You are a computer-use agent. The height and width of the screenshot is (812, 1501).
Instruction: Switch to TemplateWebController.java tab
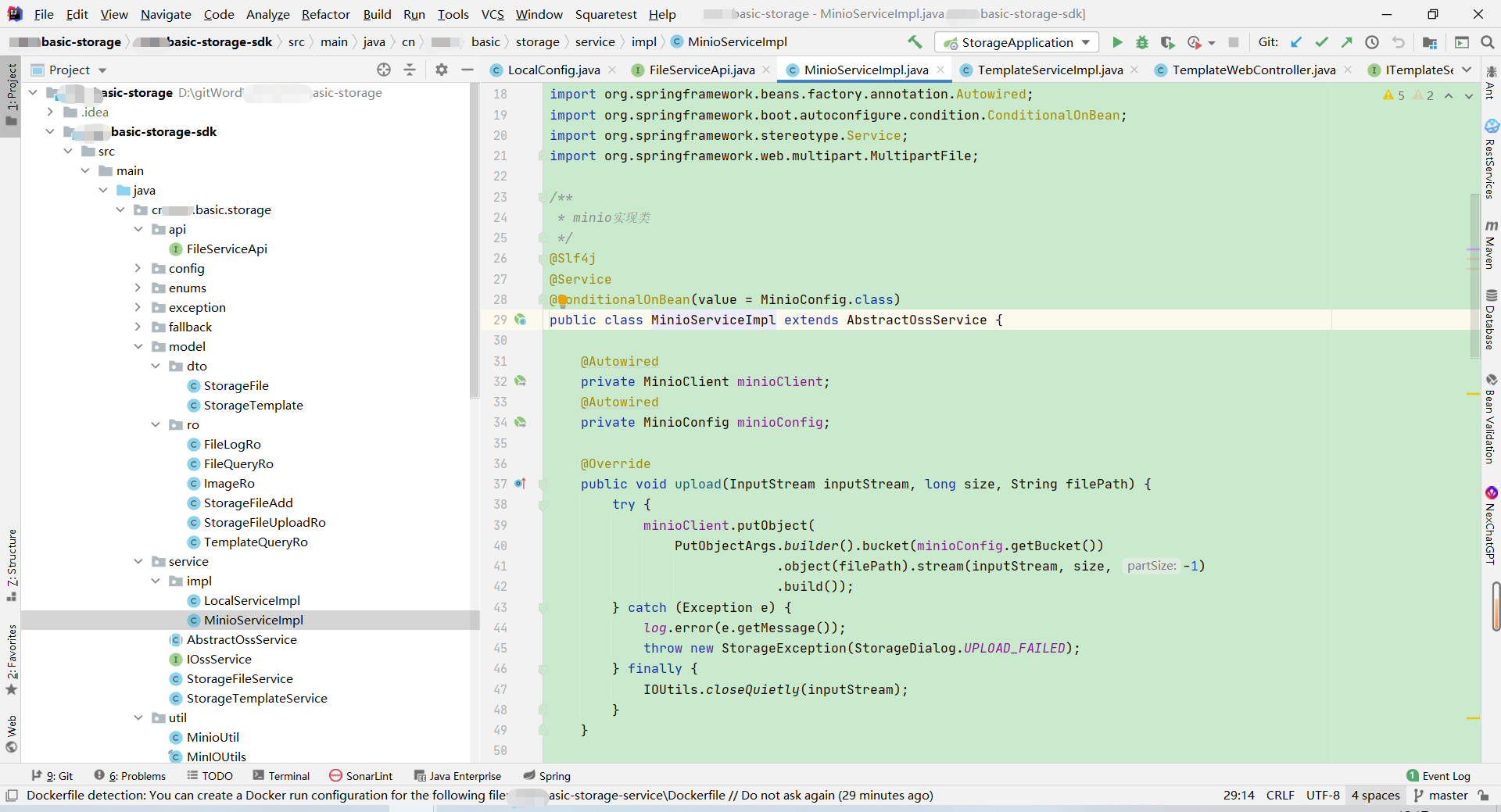1253,70
